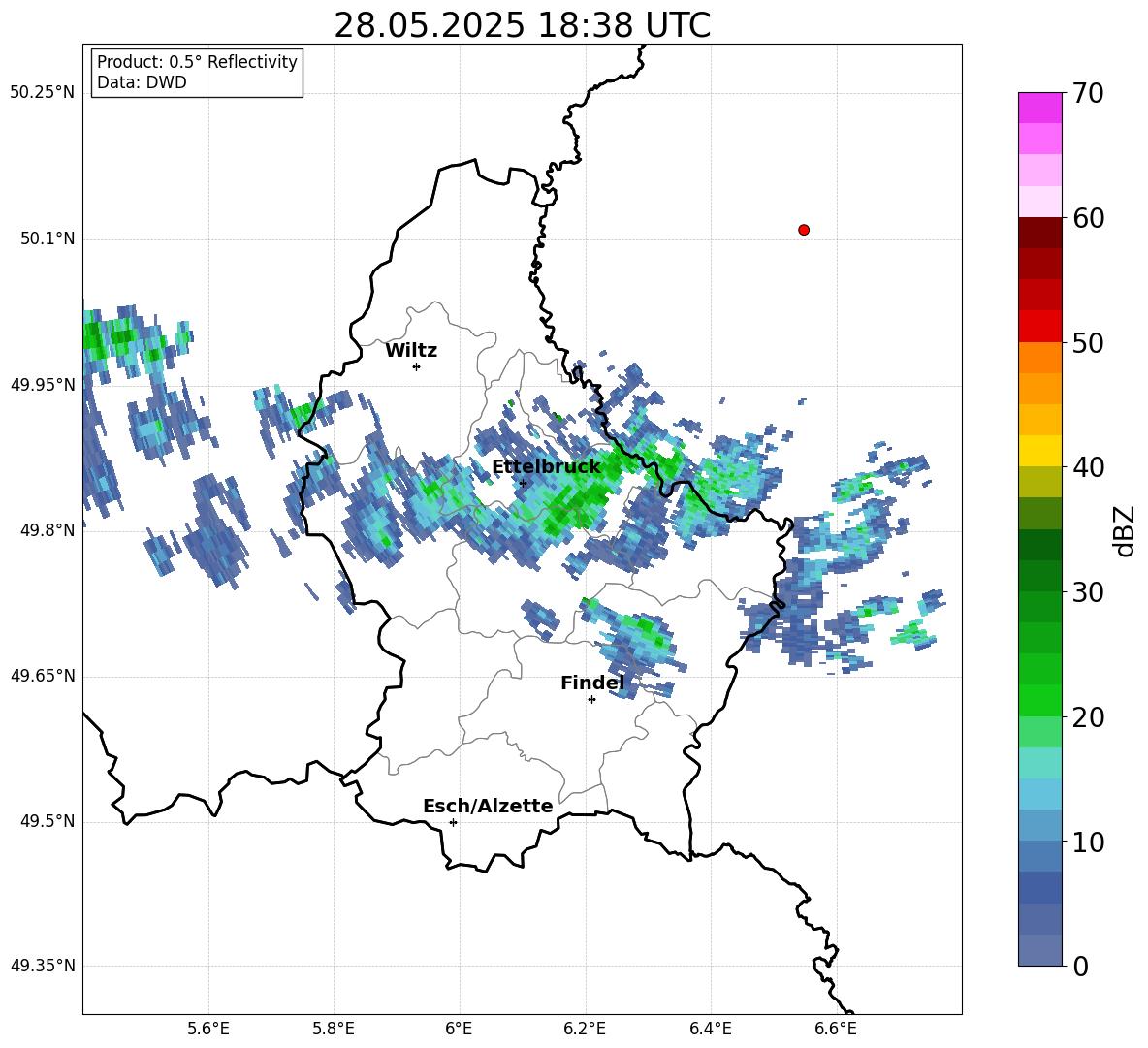This screenshot has width=1148, height=1048.
Task: Click the 5.8°E longitude label
Action: (334, 1029)
